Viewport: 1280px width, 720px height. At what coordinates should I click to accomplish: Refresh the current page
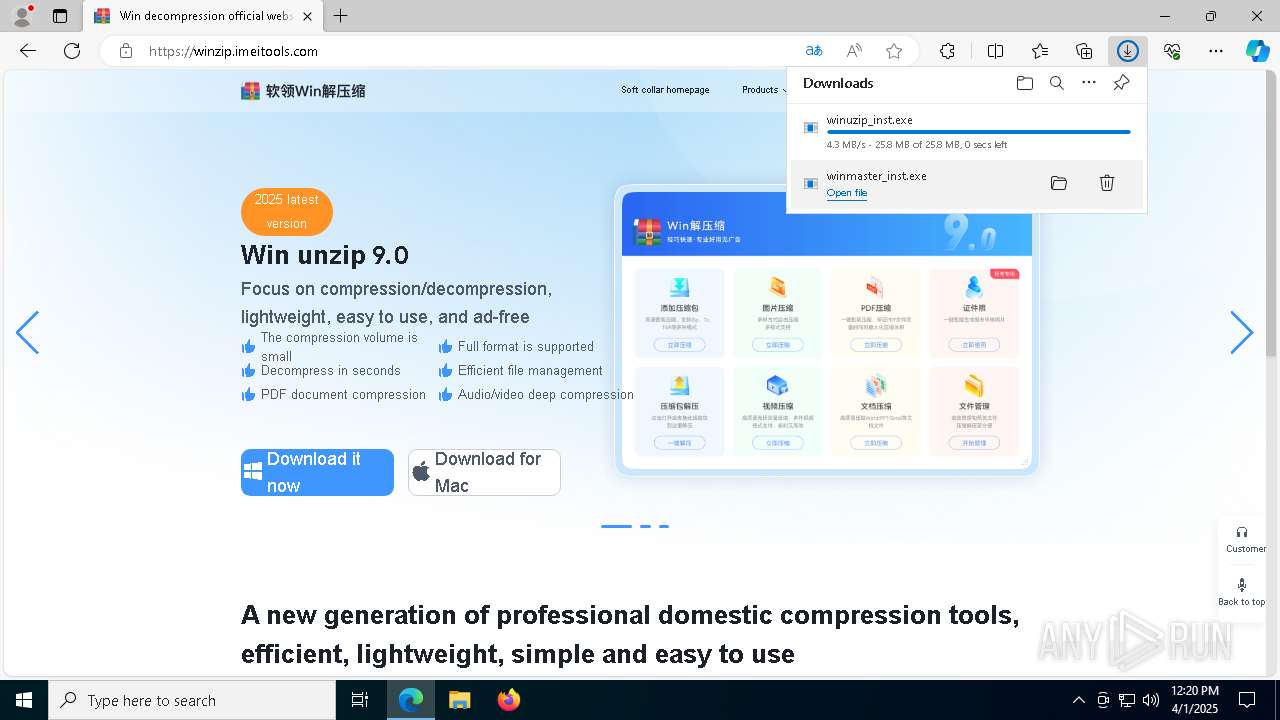(x=72, y=51)
